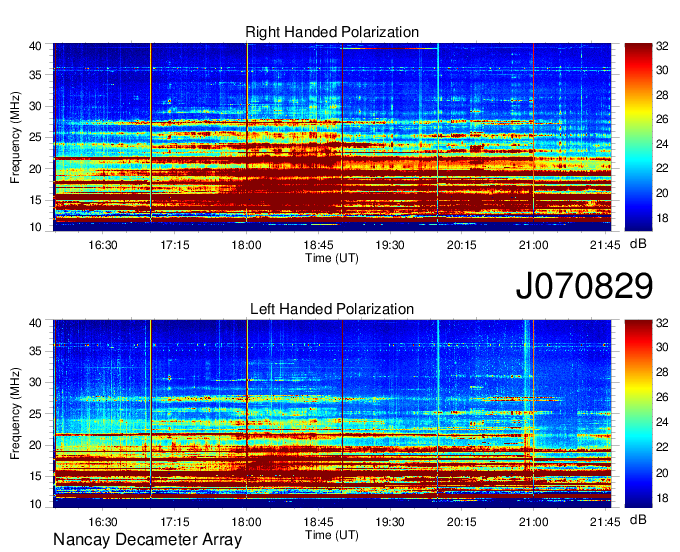This screenshot has height=552, width=680.
Task: Click the "Left Handed Polarization" plot title
Action: [332, 309]
